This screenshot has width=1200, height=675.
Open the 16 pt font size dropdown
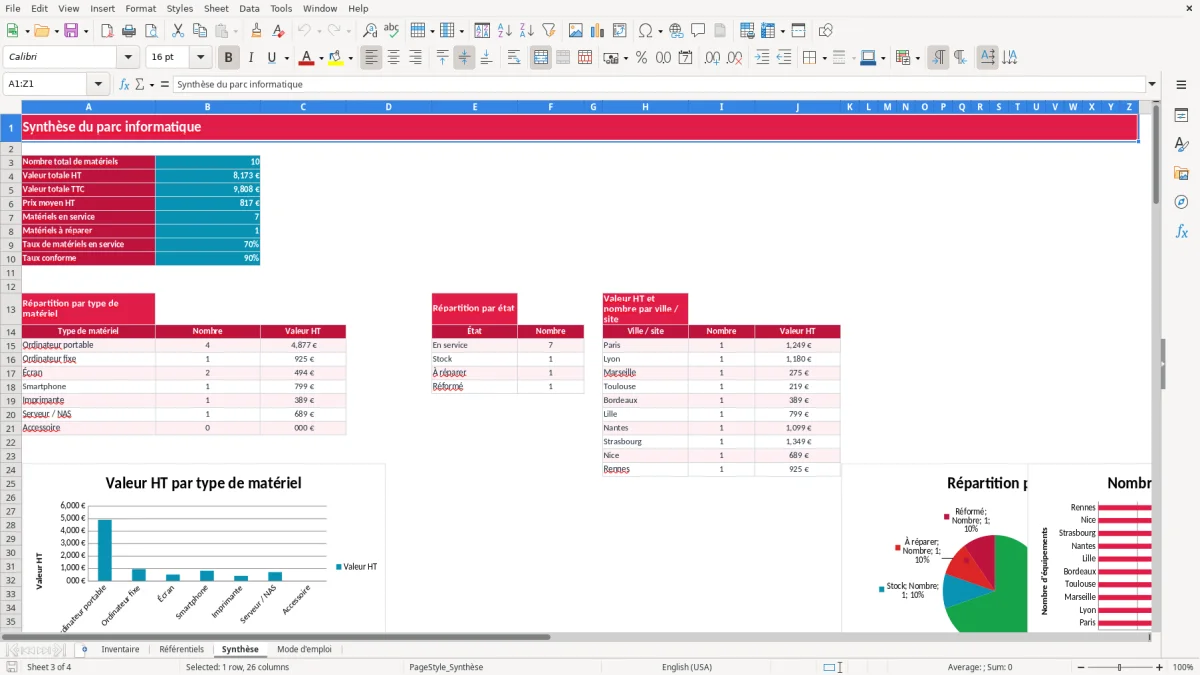(200, 58)
